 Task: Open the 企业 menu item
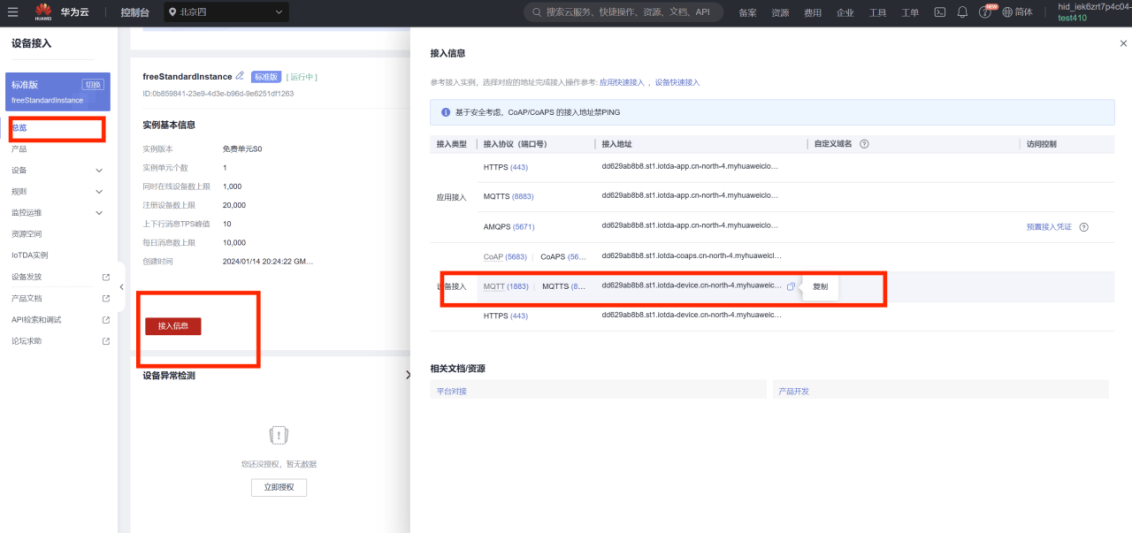(845, 12)
